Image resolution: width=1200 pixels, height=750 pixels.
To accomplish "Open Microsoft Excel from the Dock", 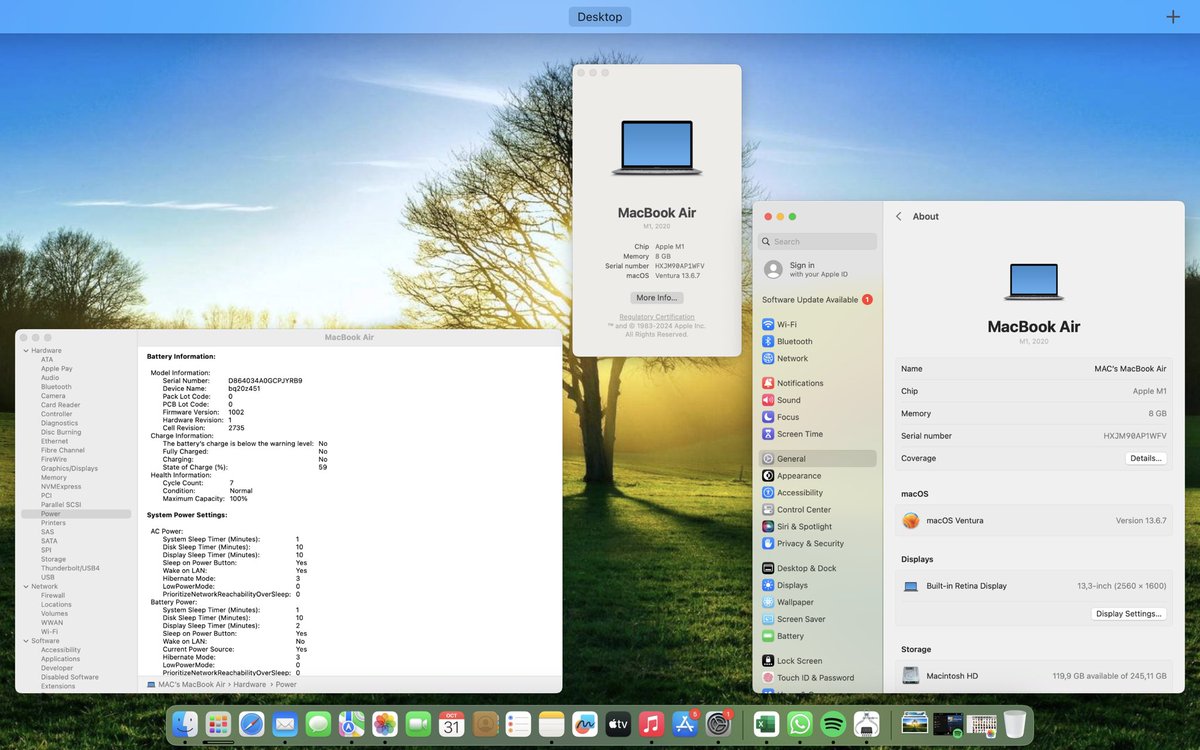I will (x=766, y=724).
